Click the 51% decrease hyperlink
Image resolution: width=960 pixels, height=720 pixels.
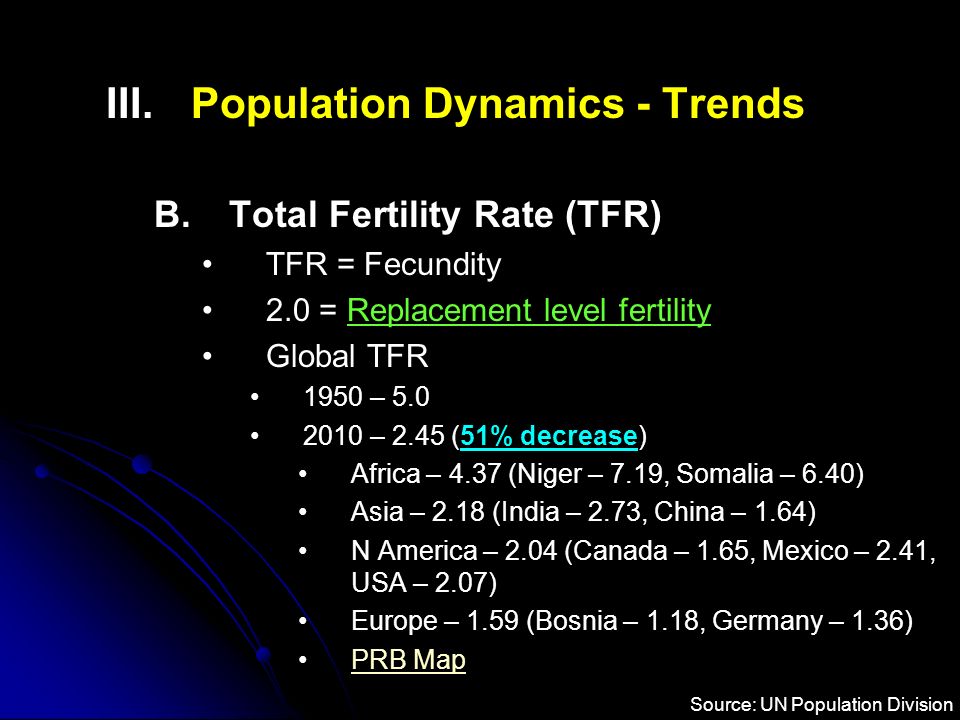[549, 436]
